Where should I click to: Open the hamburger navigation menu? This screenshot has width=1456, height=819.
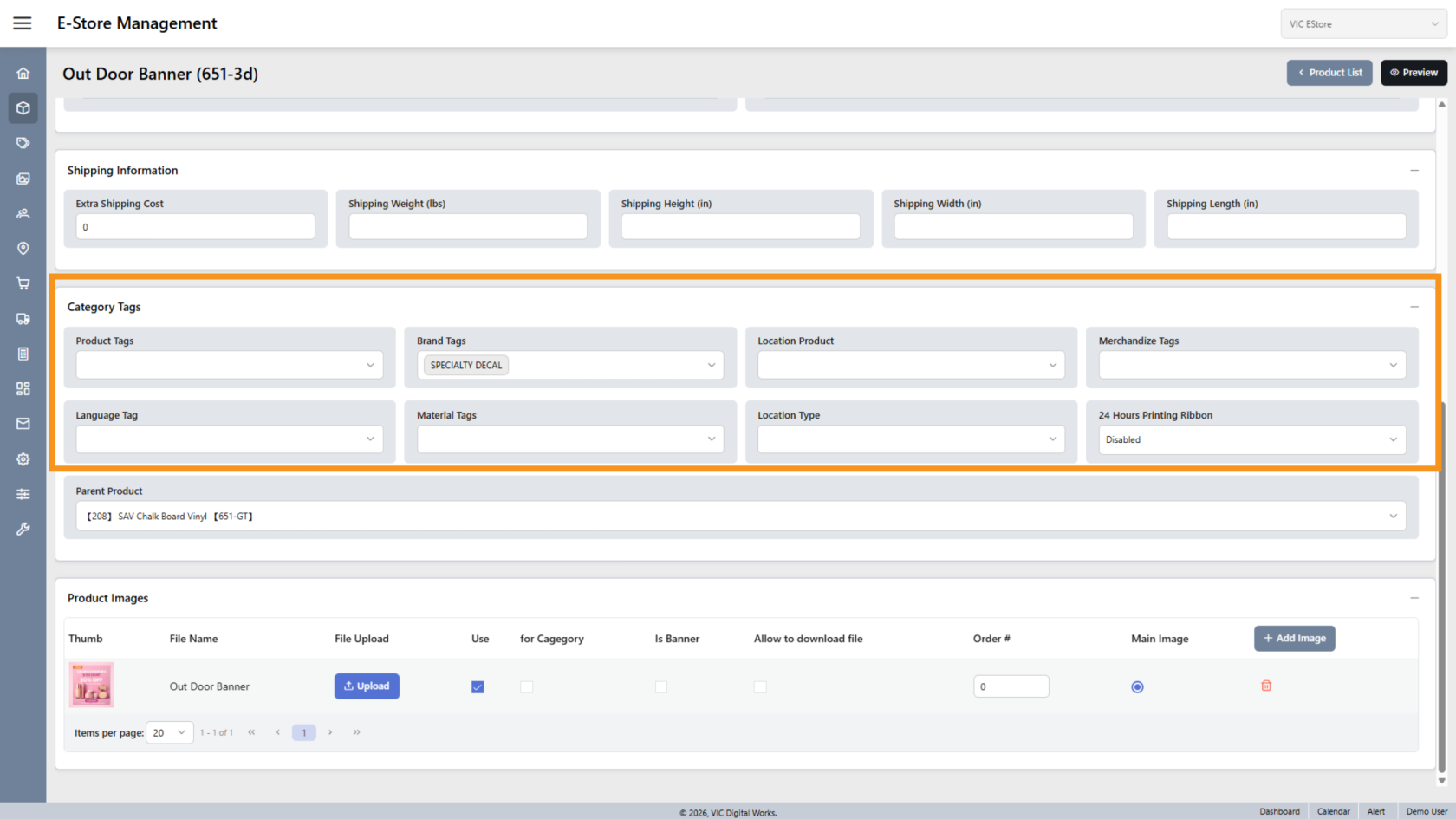pyautogui.click(x=23, y=23)
